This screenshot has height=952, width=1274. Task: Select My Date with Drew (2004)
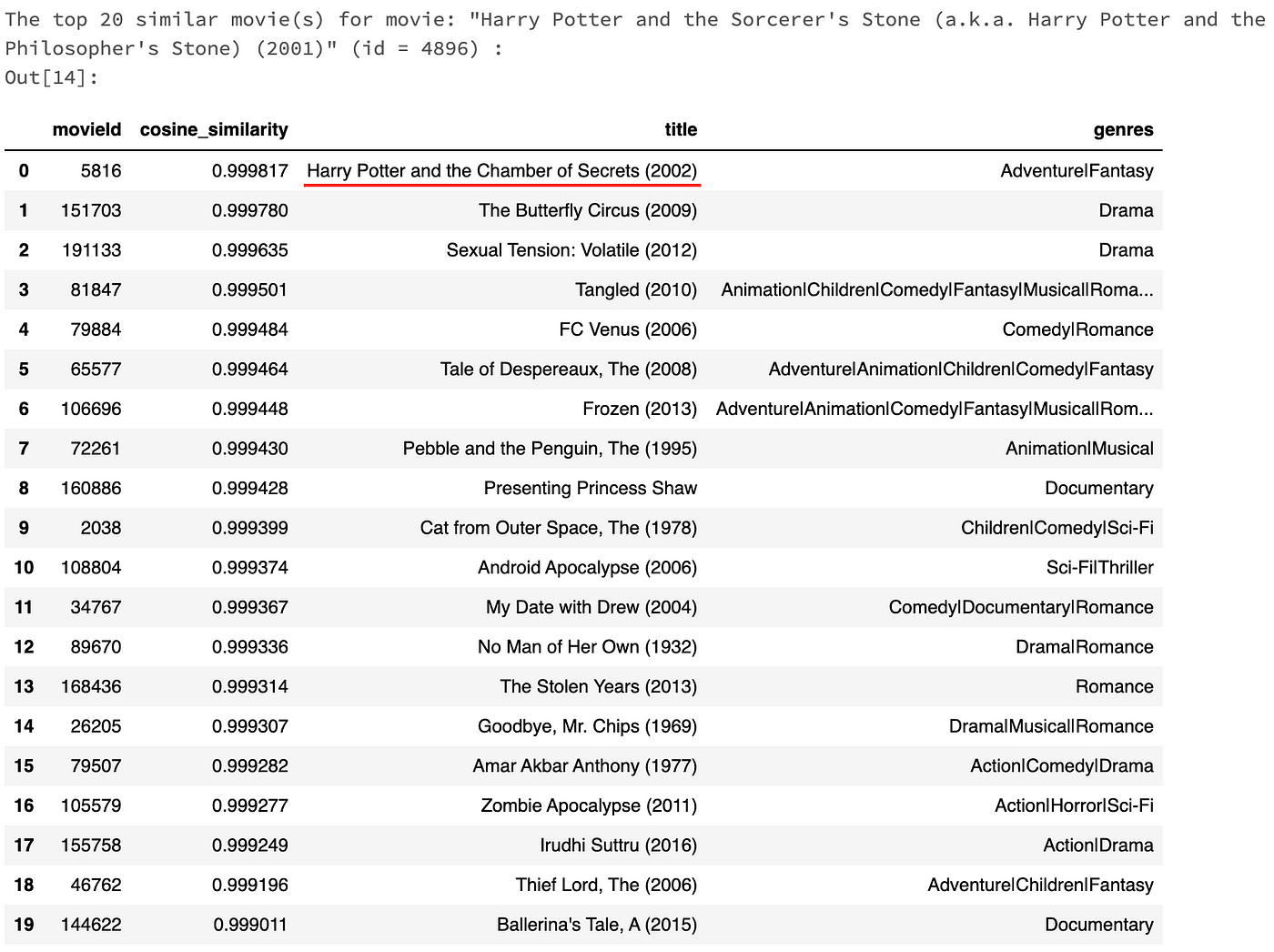pos(591,607)
